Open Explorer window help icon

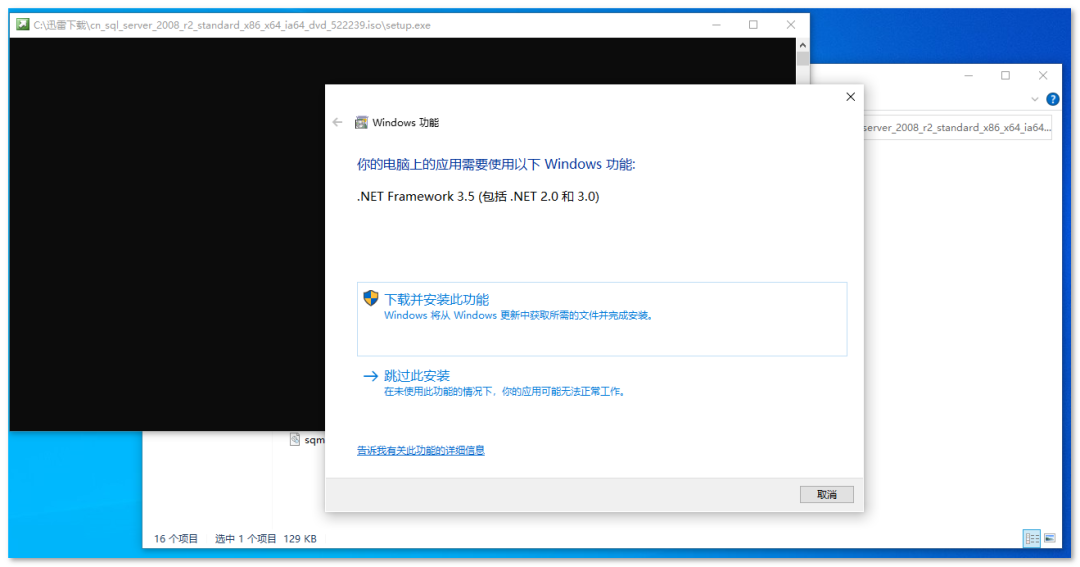click(x=1052, y=99)
